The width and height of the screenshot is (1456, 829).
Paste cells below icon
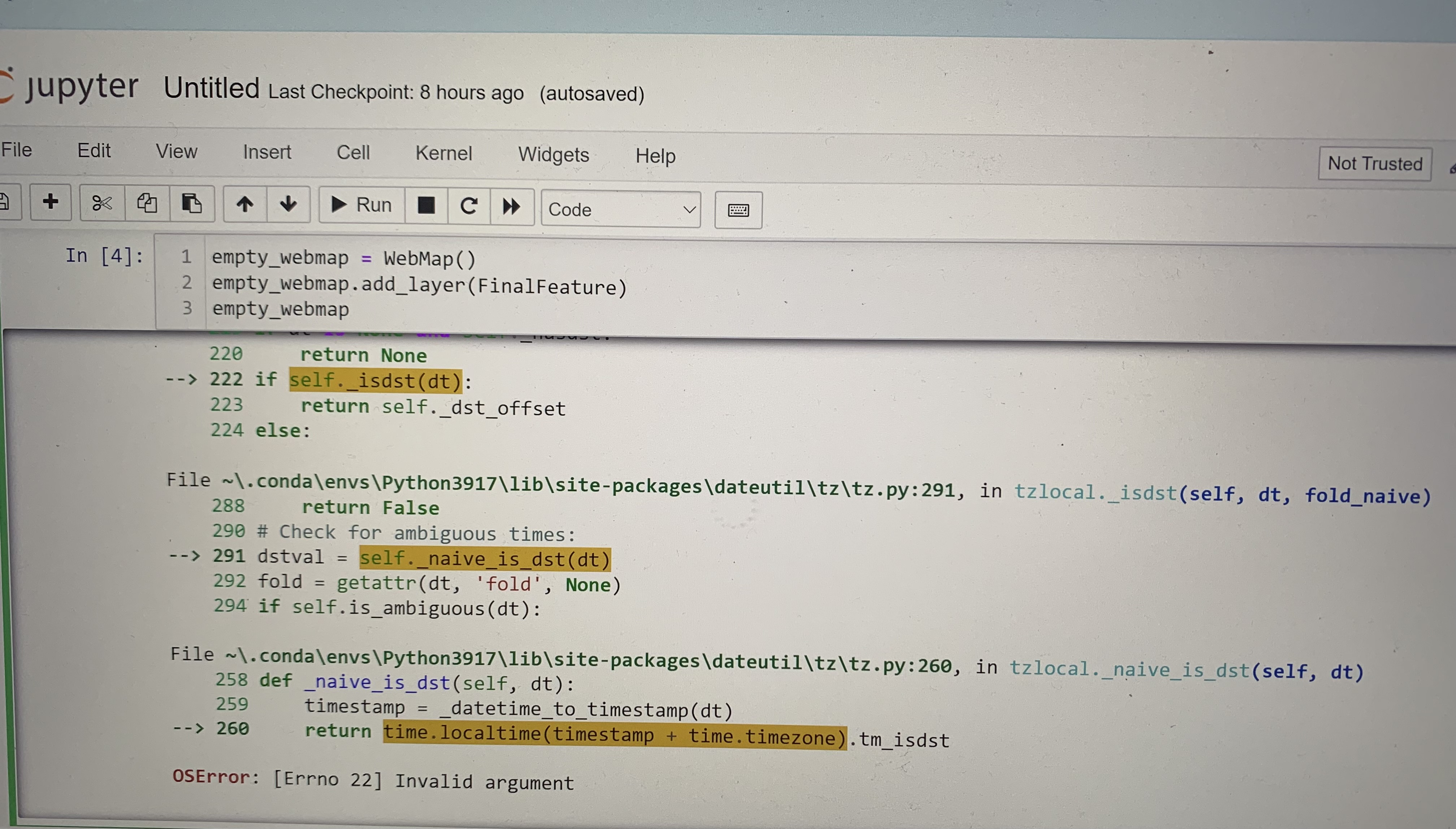(191, 203)
